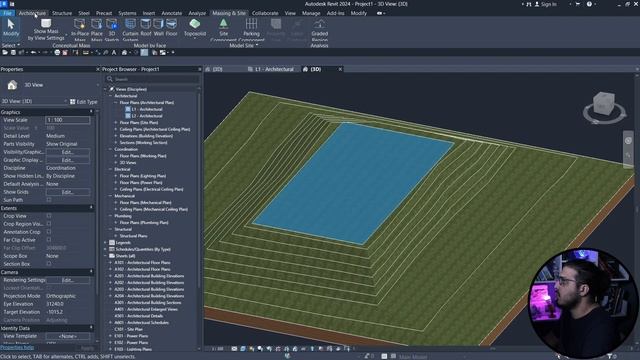This screenshot has width=640, height=360.
Task: Open file from Quick Access Toolbar
Action: [5, 53]
